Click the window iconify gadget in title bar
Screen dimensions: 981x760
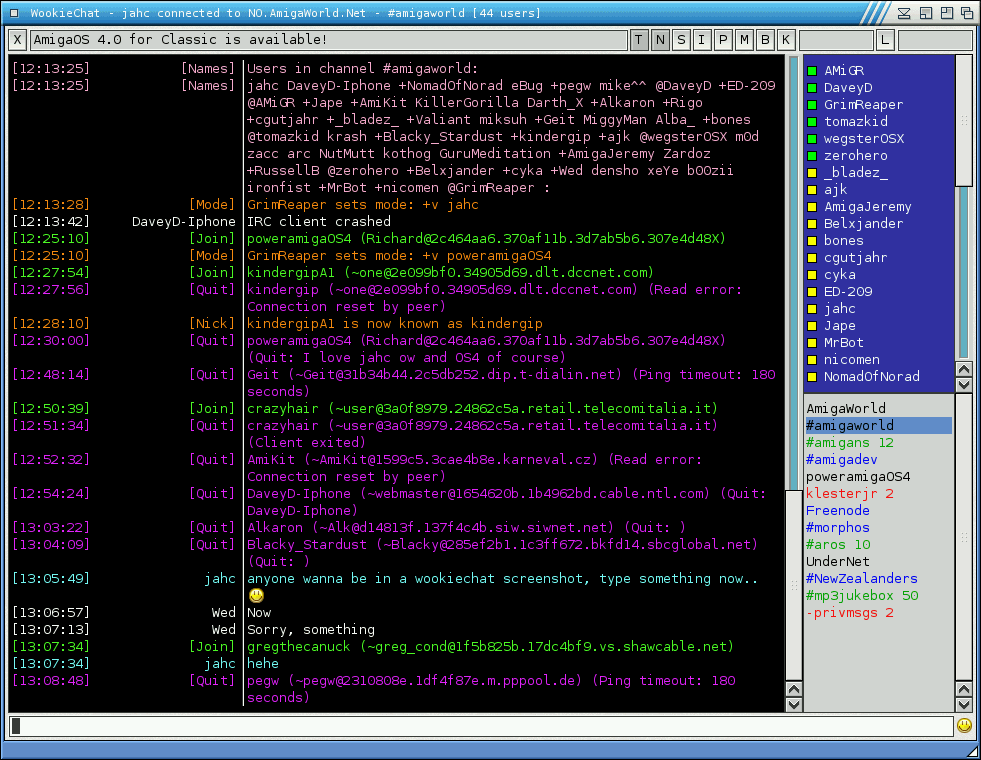point(905,13)
